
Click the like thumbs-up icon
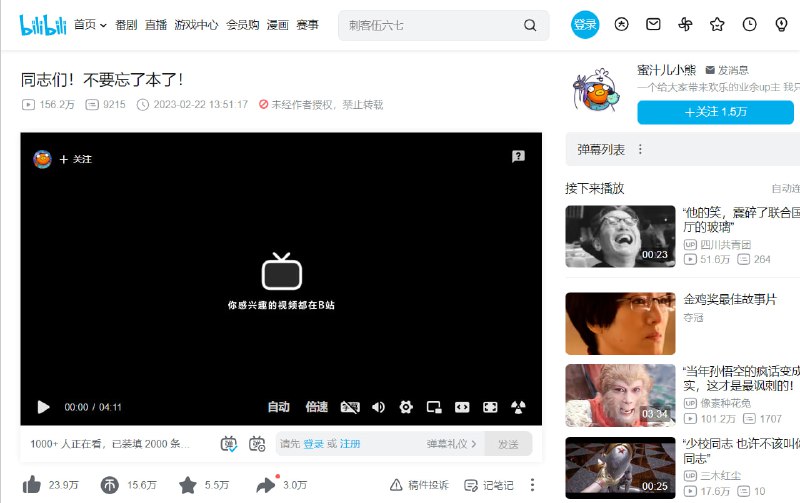32,485
